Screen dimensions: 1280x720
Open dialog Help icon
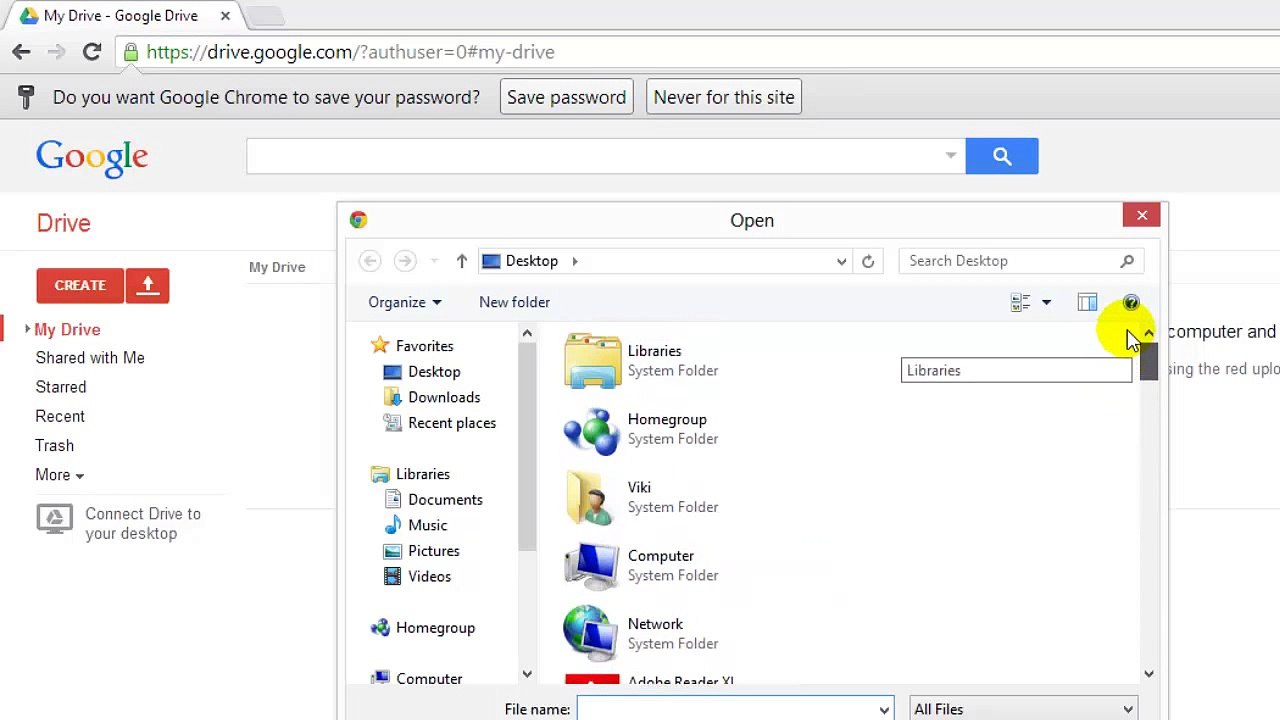click(1131, 302)
